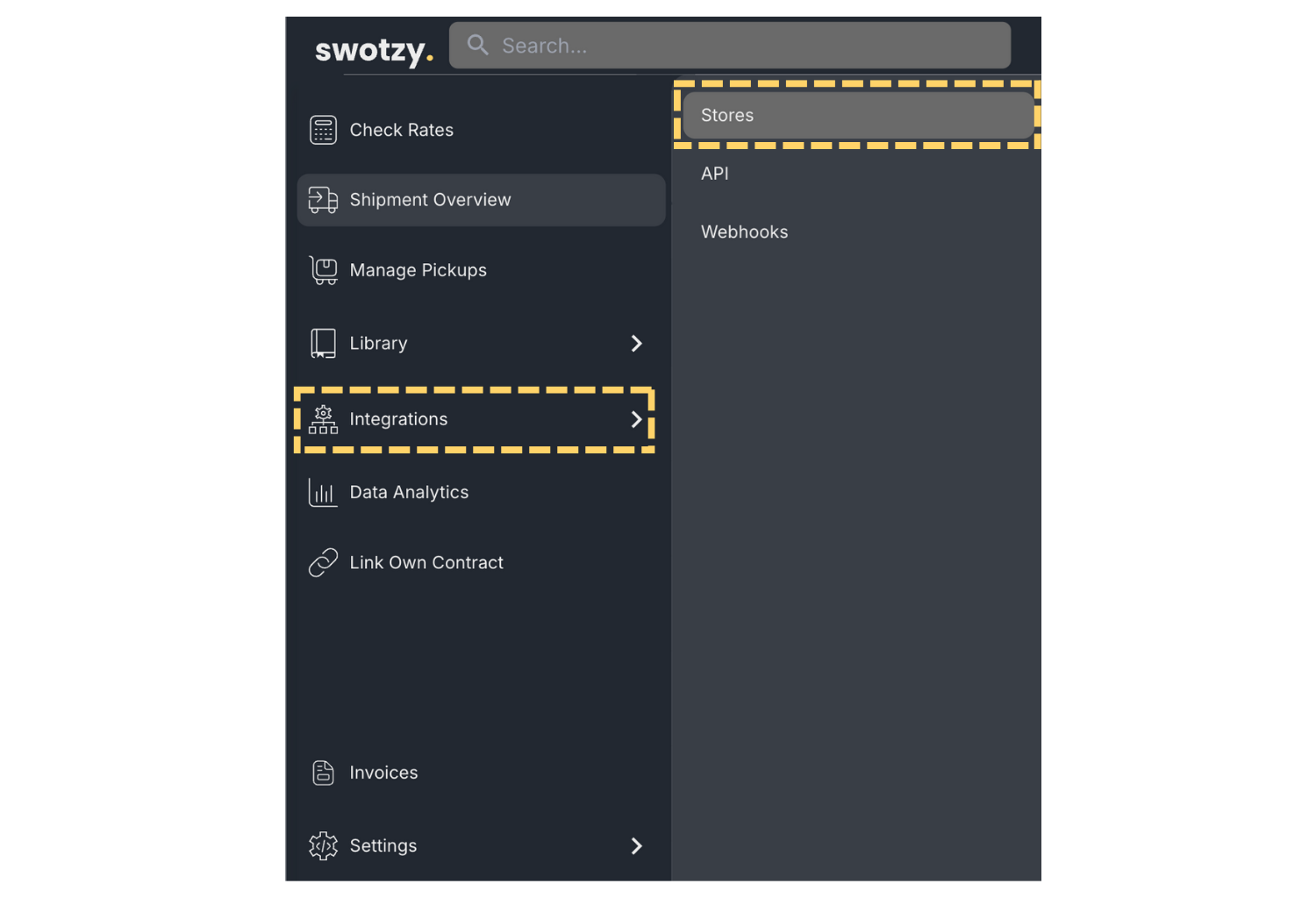The image size is (1316, 898).
Task: Click the Data Analytics chart icon
Action: 323,492
